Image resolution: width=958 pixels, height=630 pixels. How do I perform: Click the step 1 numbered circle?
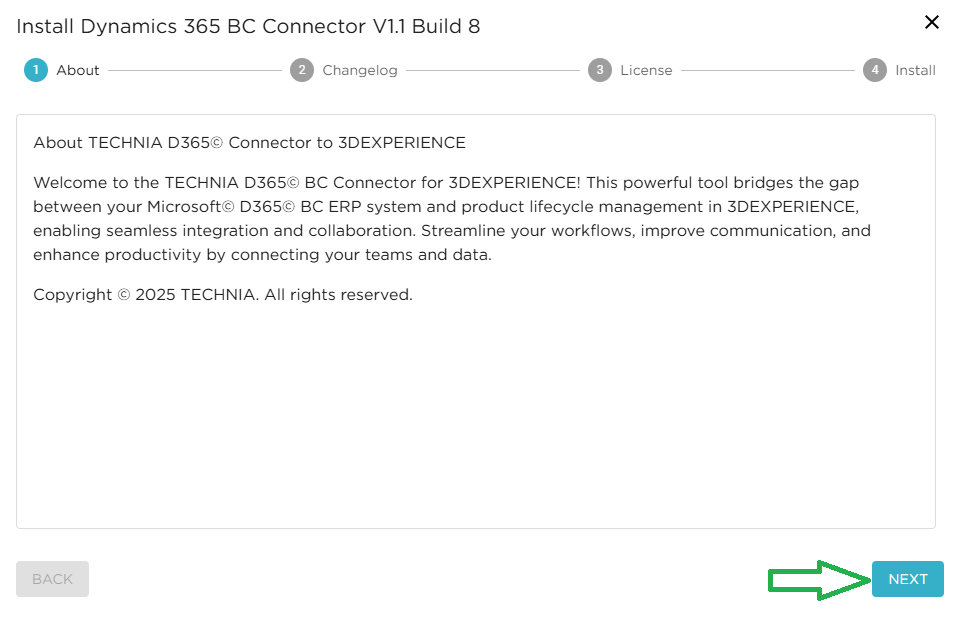[36, 70]
